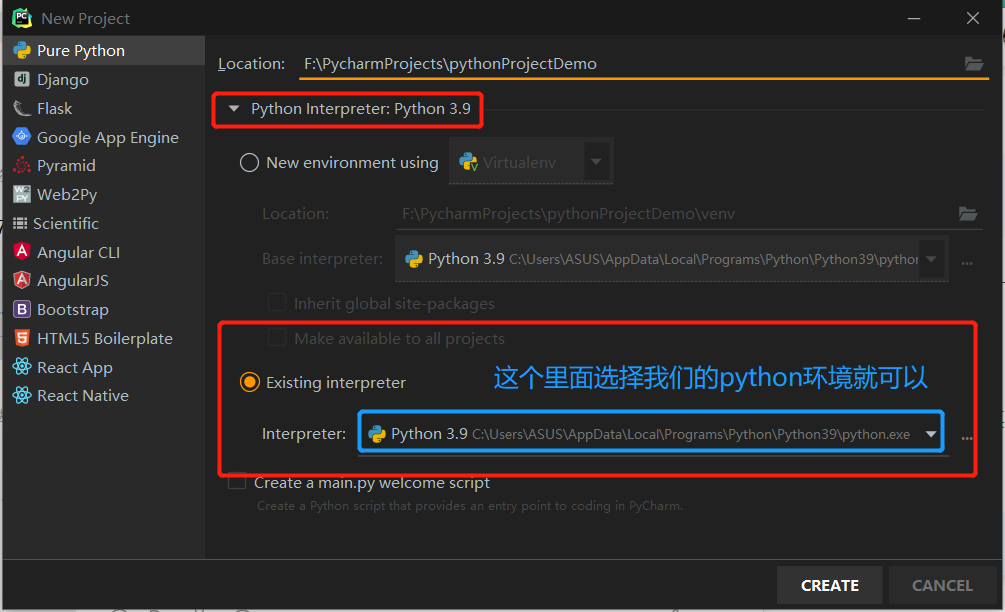This screenshot has height=612, width=1005.
Task: Click the ellipsis next to Base interpreter
Action: (x=967, y=263)
